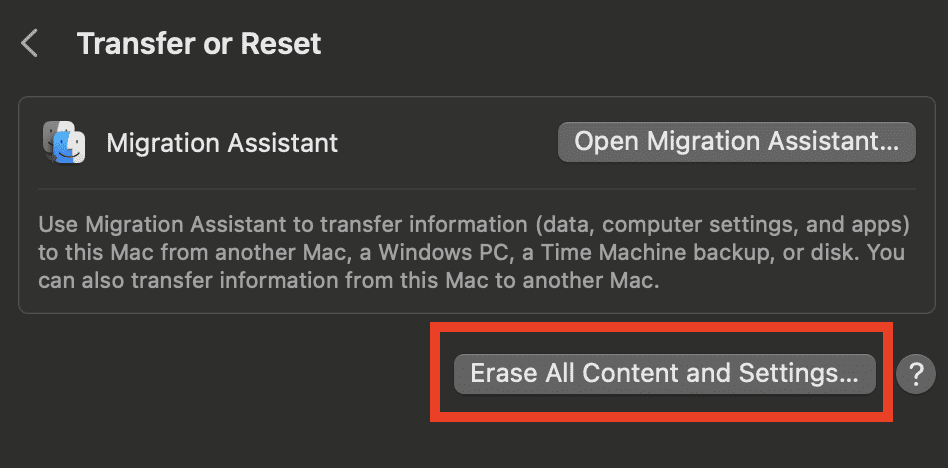
Task: Go back using the left chevron
Action: pyautogui.click(x=30, y=44)
